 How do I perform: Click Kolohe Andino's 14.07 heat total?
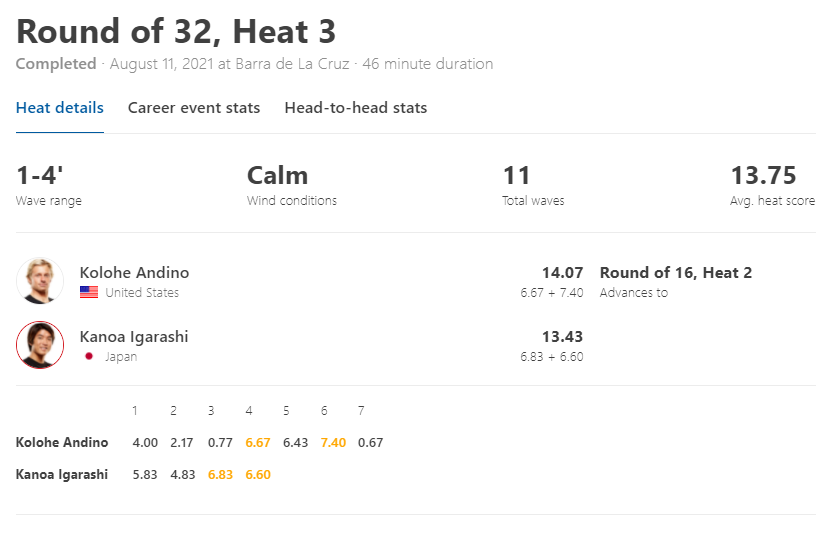tap(562, 273)
